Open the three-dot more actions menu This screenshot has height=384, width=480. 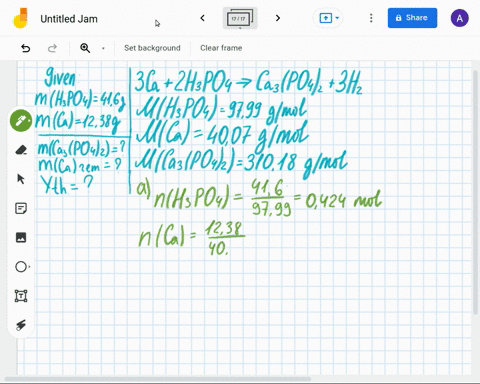[x=371, y=18]
